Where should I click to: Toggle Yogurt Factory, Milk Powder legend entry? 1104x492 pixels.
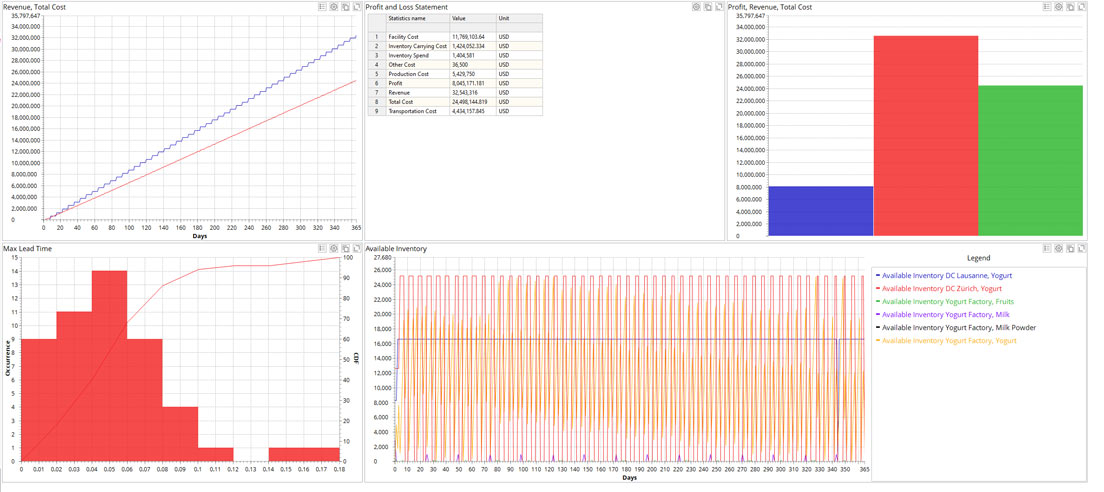[x=958, y=327]
